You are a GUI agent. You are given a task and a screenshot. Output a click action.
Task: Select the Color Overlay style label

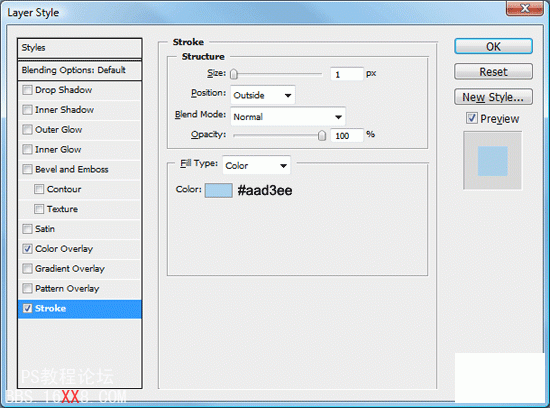point(64,249)
